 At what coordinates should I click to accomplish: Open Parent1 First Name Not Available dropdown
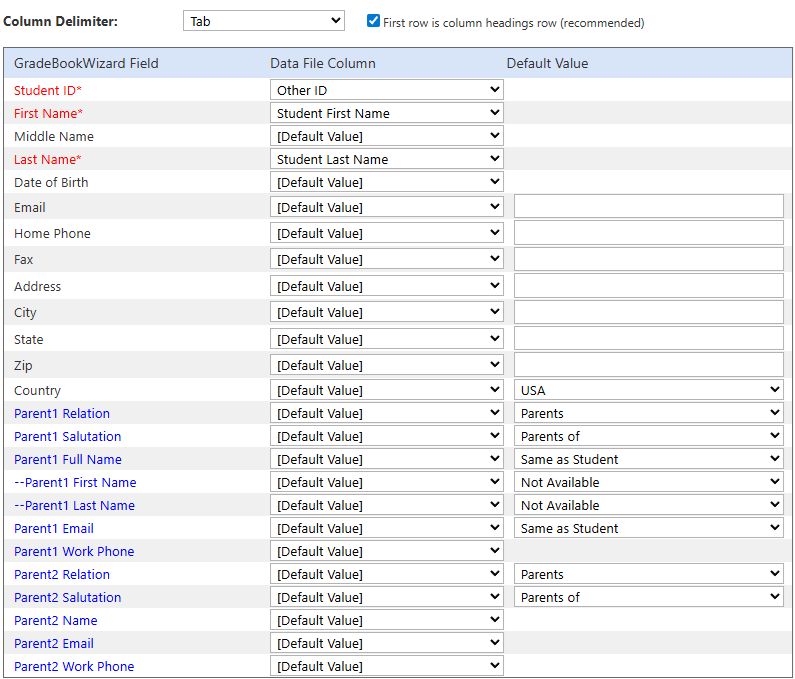pos(648,482)
